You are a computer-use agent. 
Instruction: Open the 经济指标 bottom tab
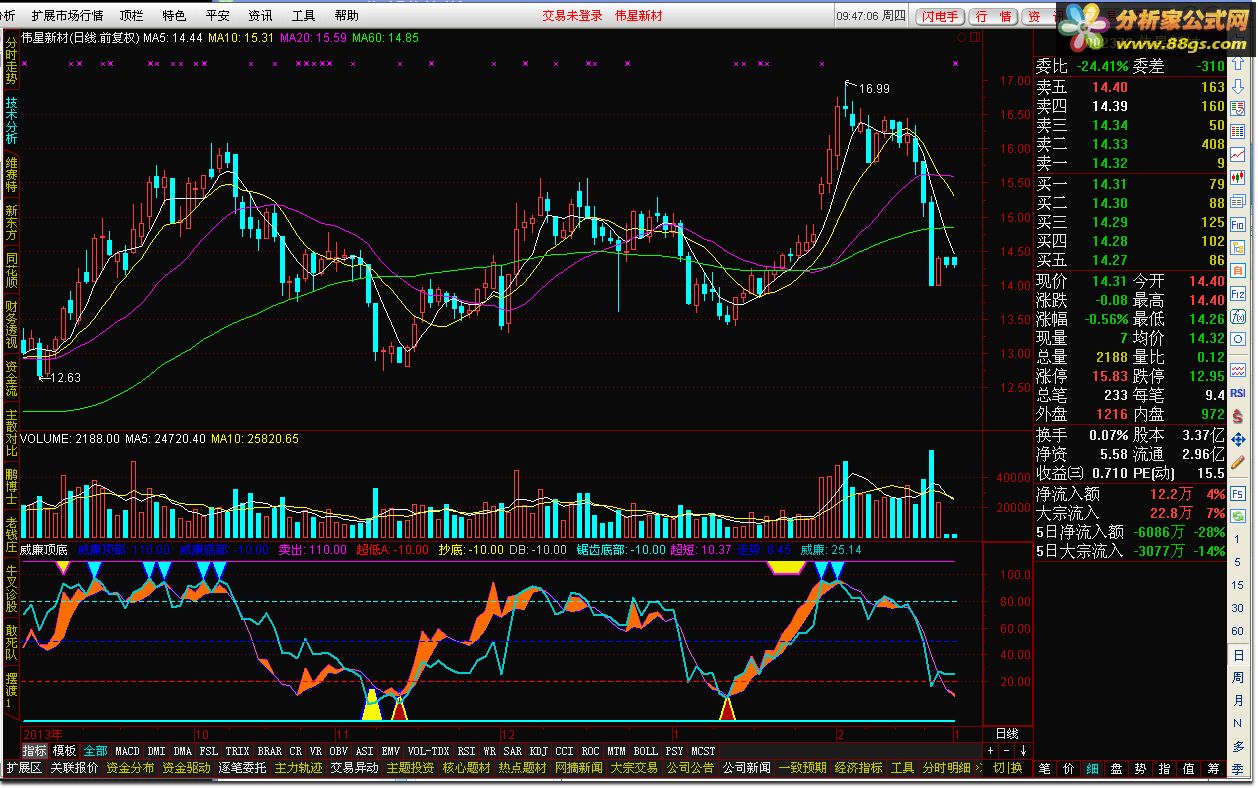tap(858, 768)
